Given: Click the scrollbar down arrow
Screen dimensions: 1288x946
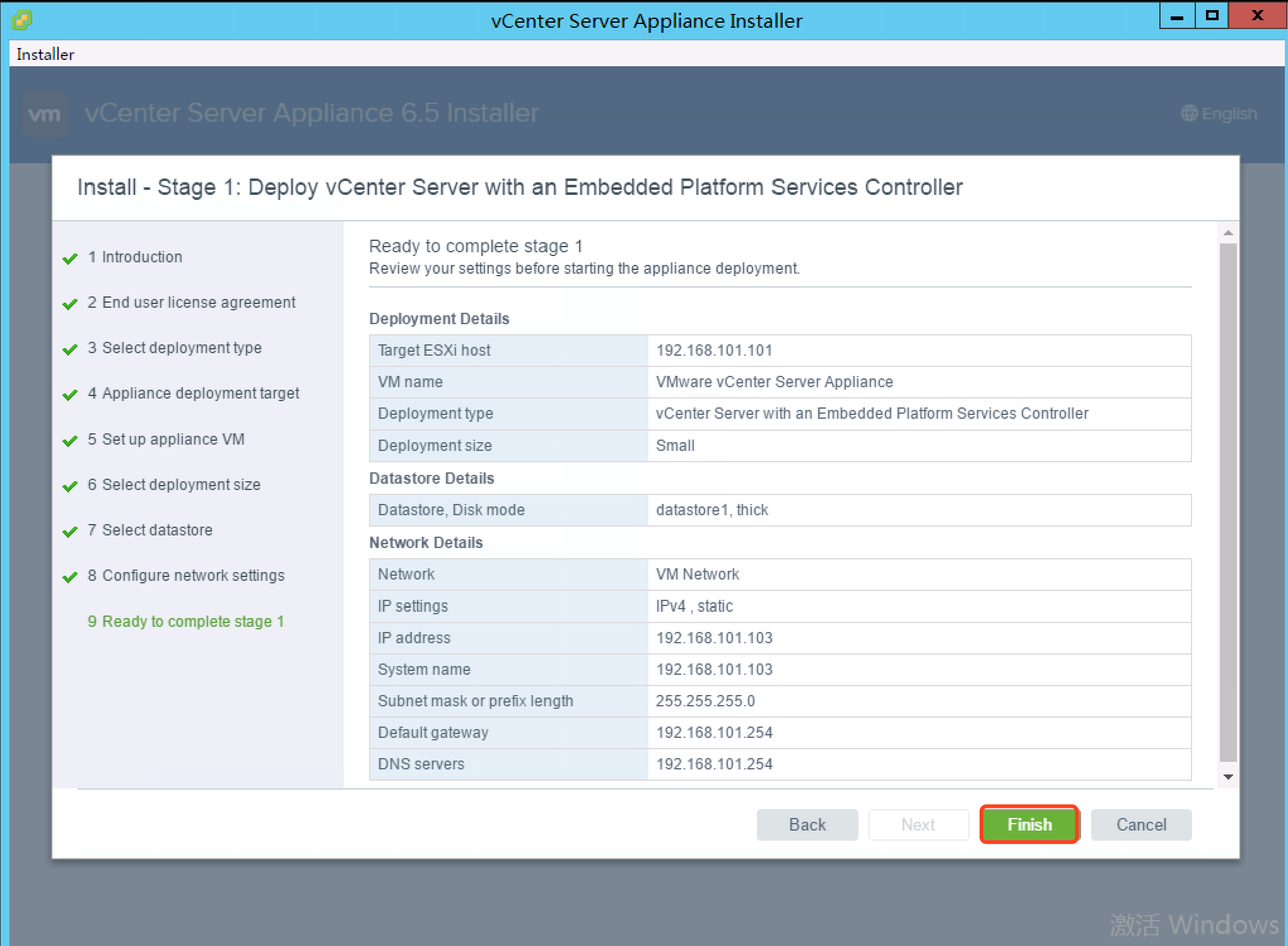Looking at the screenshot, I should (x=1227, y=777).
